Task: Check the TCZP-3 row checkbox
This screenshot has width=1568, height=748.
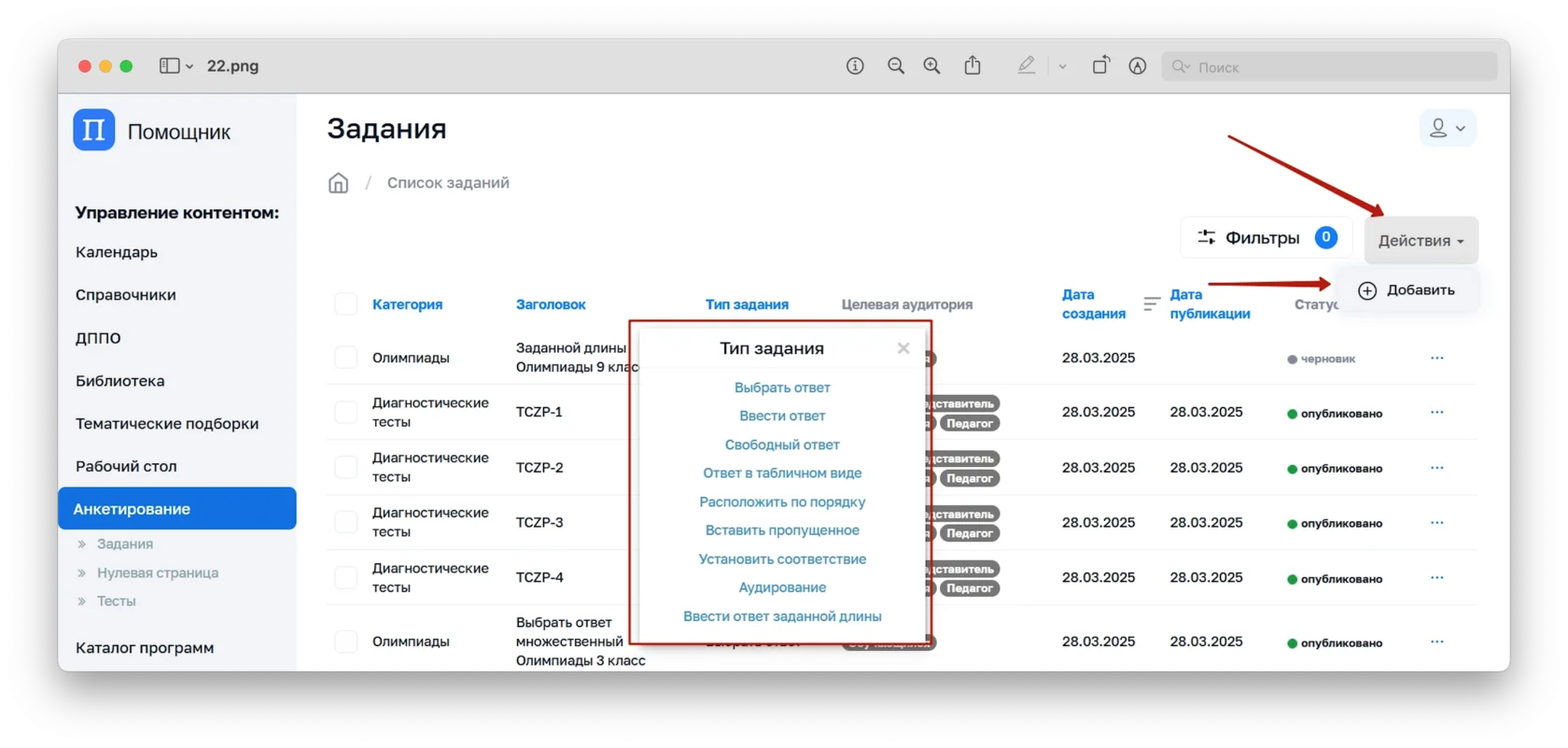Action: click(x=346, y=523)
